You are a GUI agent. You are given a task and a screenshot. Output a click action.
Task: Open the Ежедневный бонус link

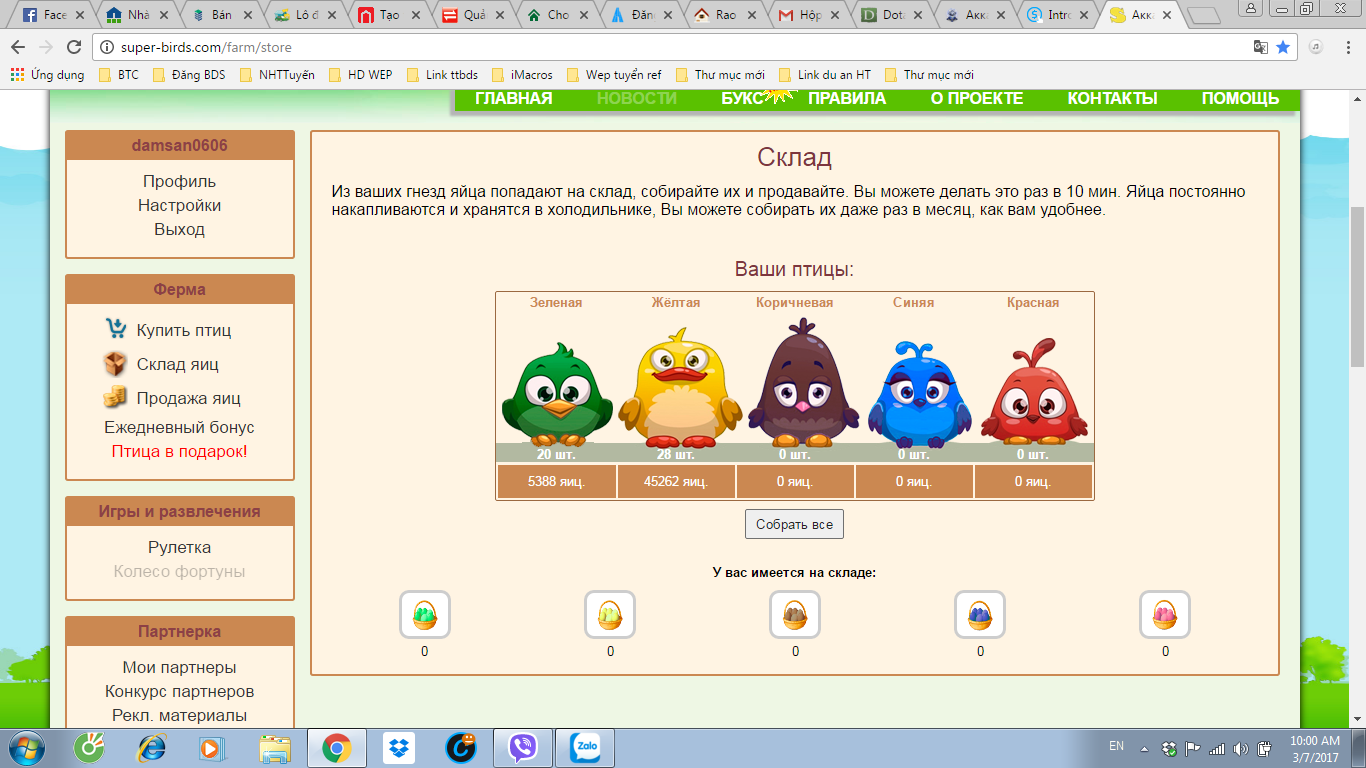click(x=179, y=427)
